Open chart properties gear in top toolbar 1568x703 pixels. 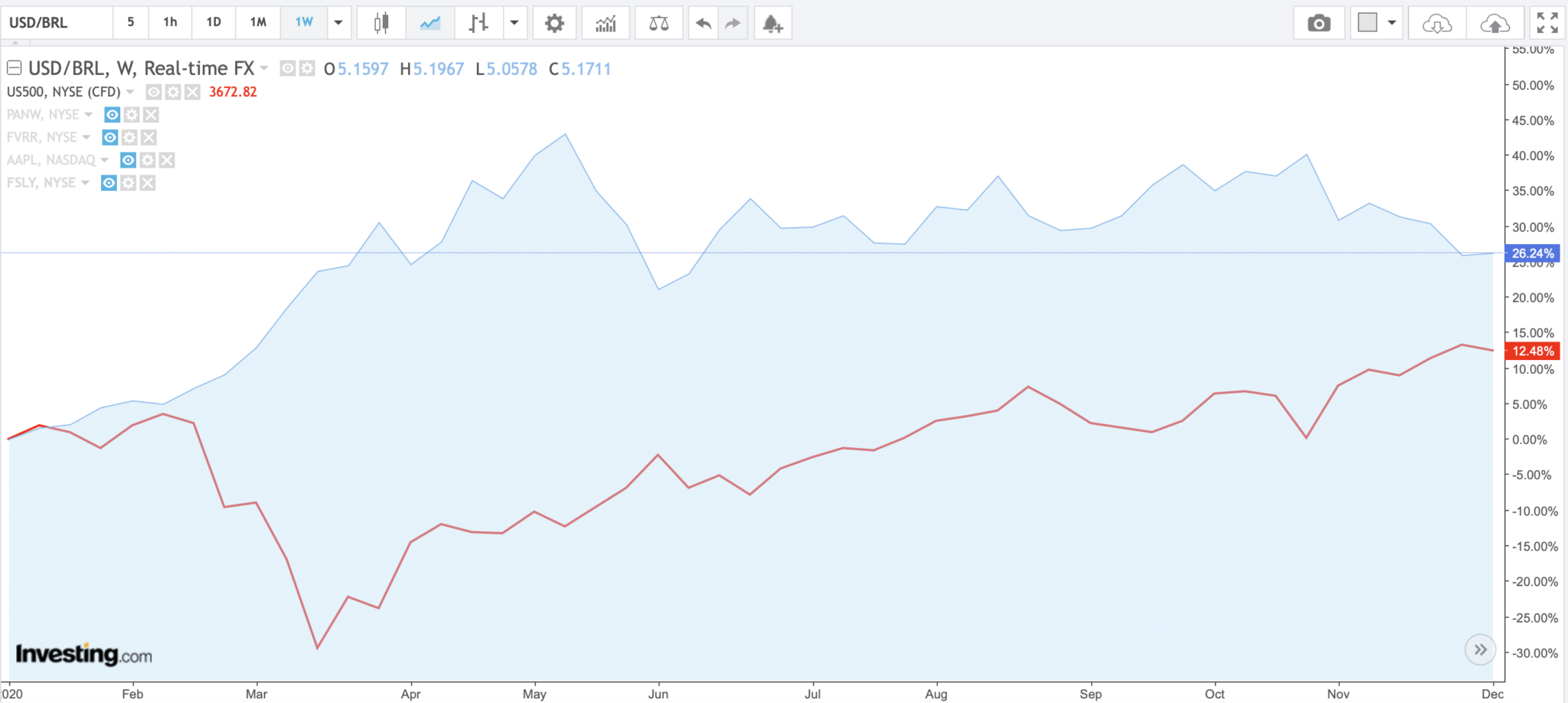[x=554, y=23]
